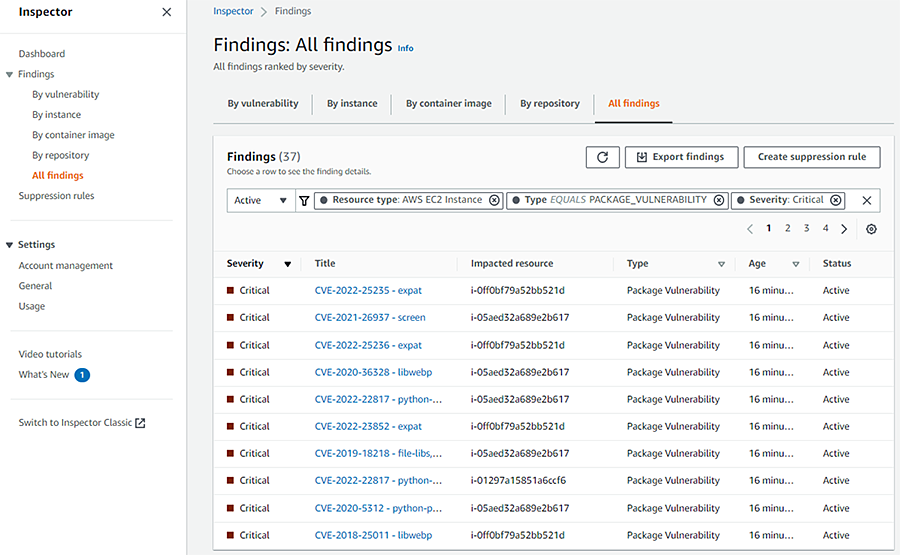Go to page 4
This screenshot has width=900, height=555.
[x=825, y=228]
